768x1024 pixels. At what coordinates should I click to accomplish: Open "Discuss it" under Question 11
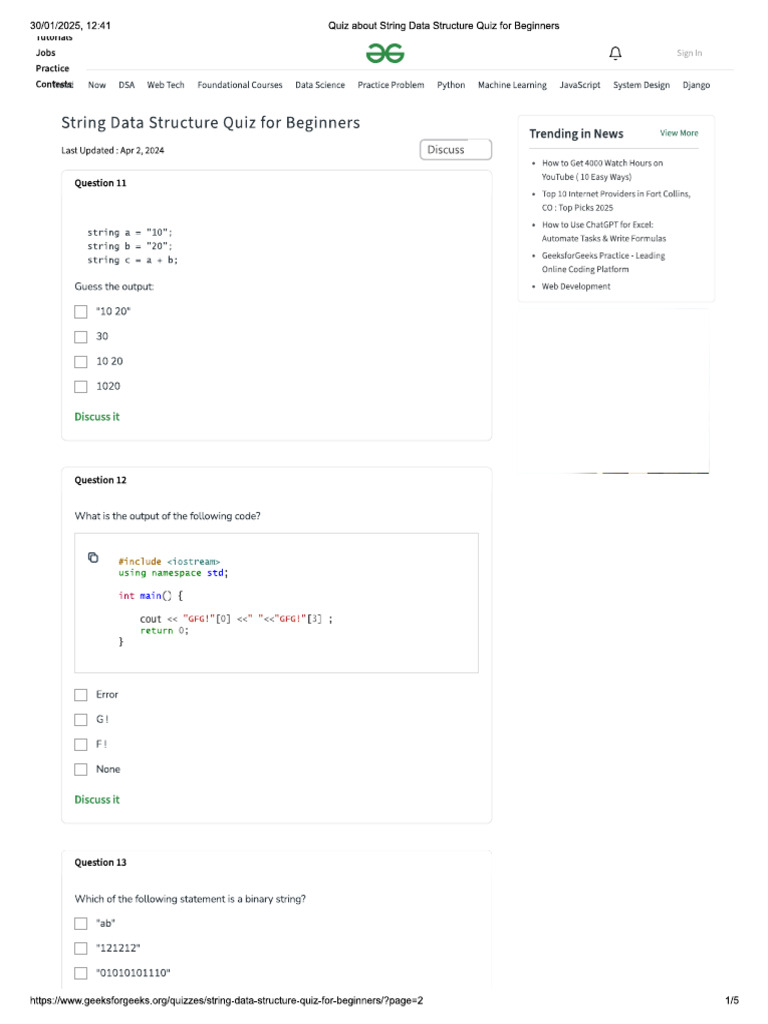97,417
